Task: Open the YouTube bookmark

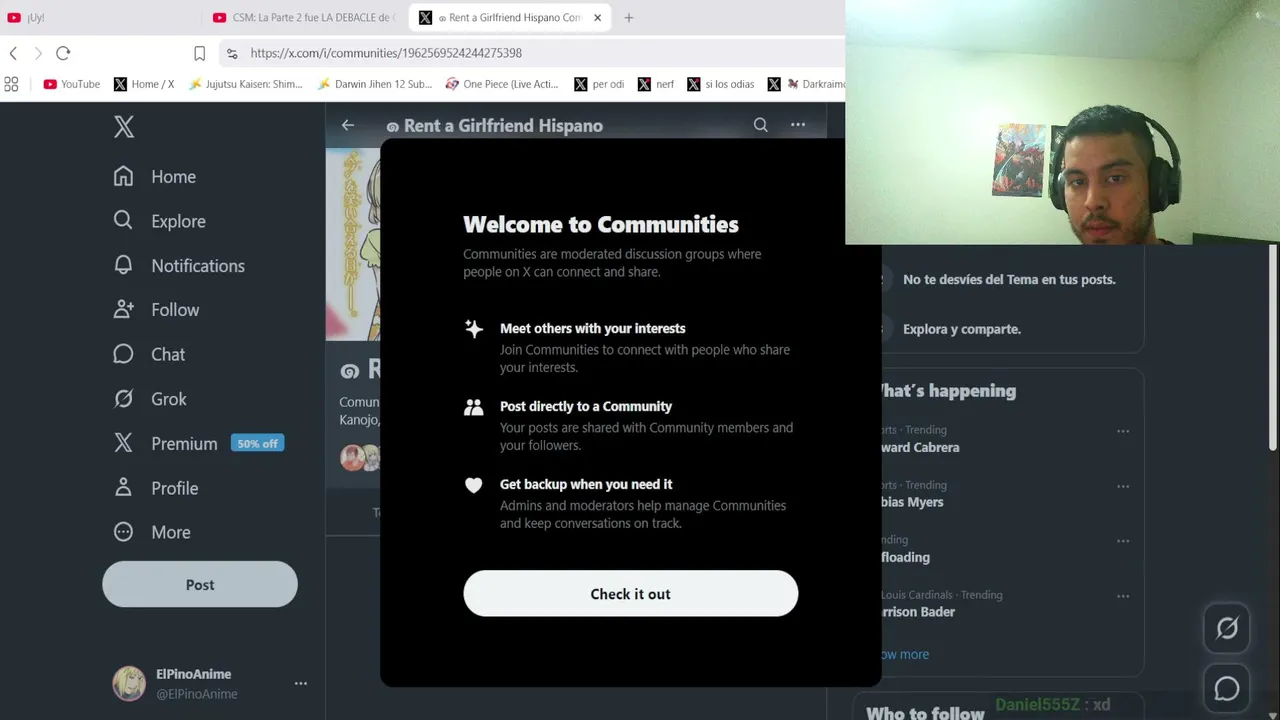Action: [71, 84]
